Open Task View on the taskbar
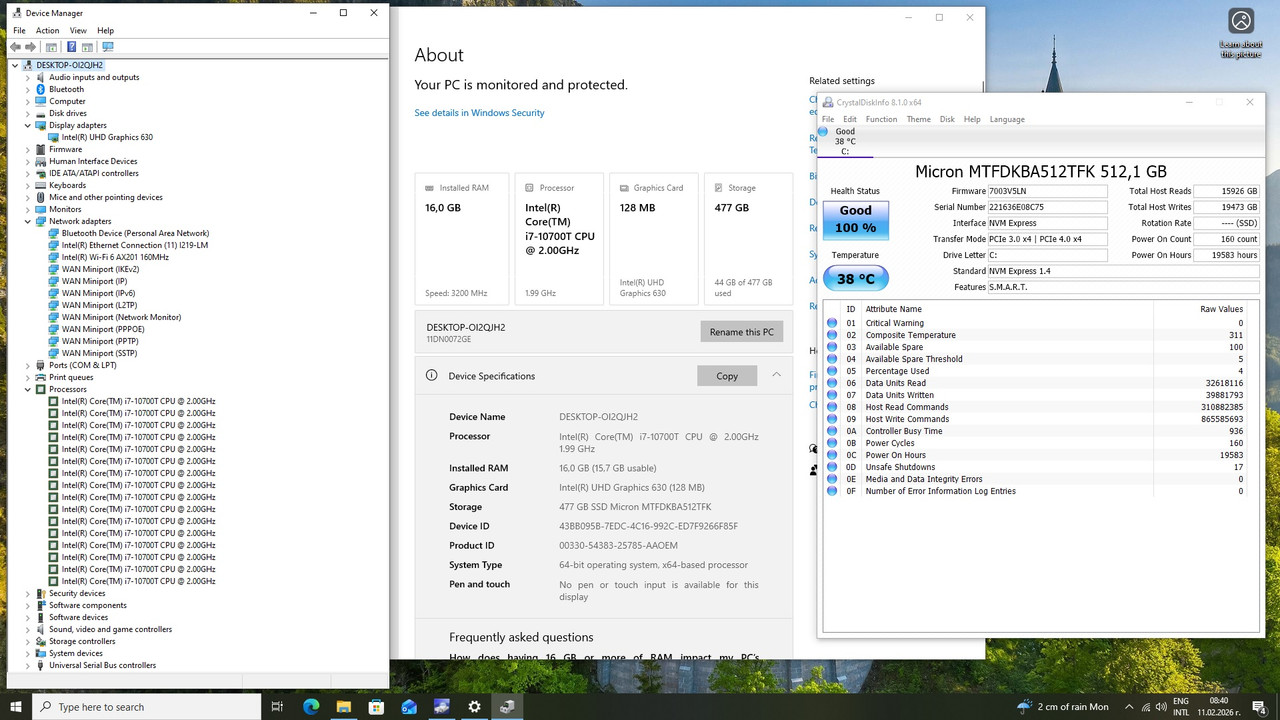 (277, 706)
